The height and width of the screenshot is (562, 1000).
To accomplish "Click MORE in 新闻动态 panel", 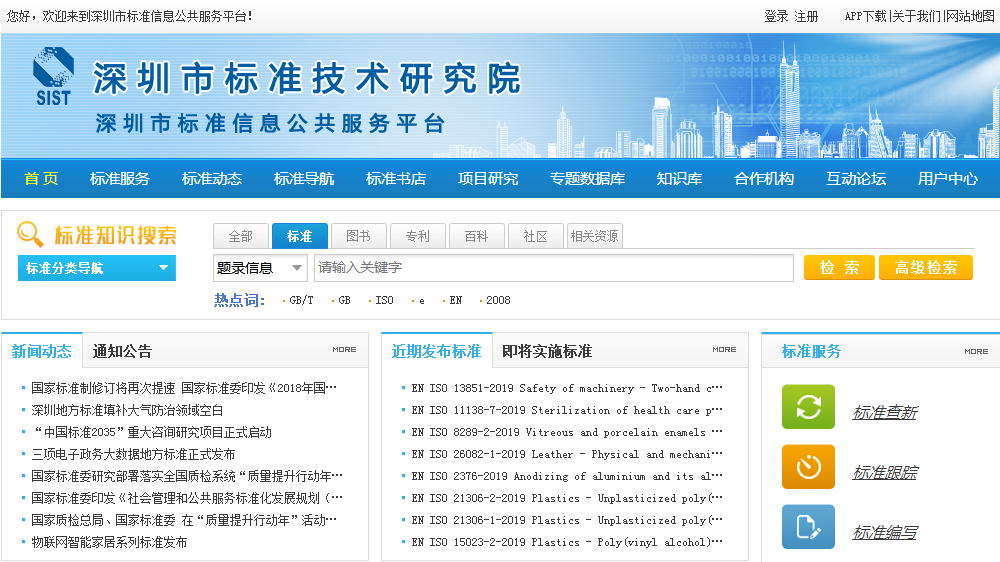I will tap(344, 350).
